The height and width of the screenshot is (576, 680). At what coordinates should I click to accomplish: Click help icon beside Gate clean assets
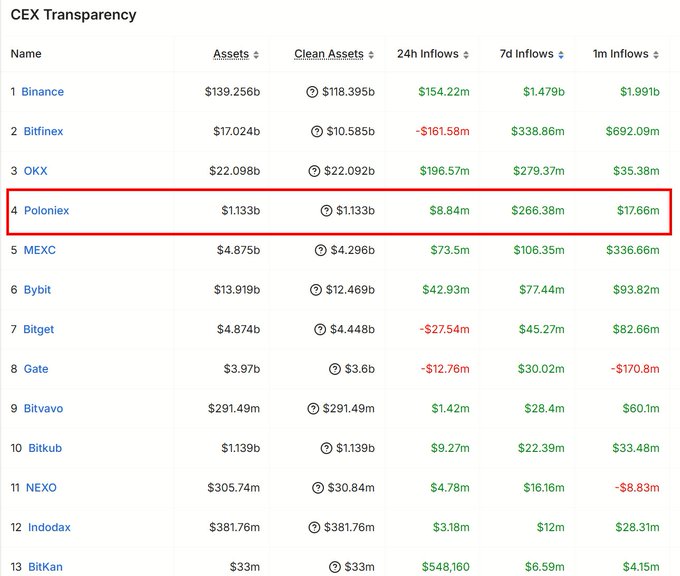pos(335,369)
